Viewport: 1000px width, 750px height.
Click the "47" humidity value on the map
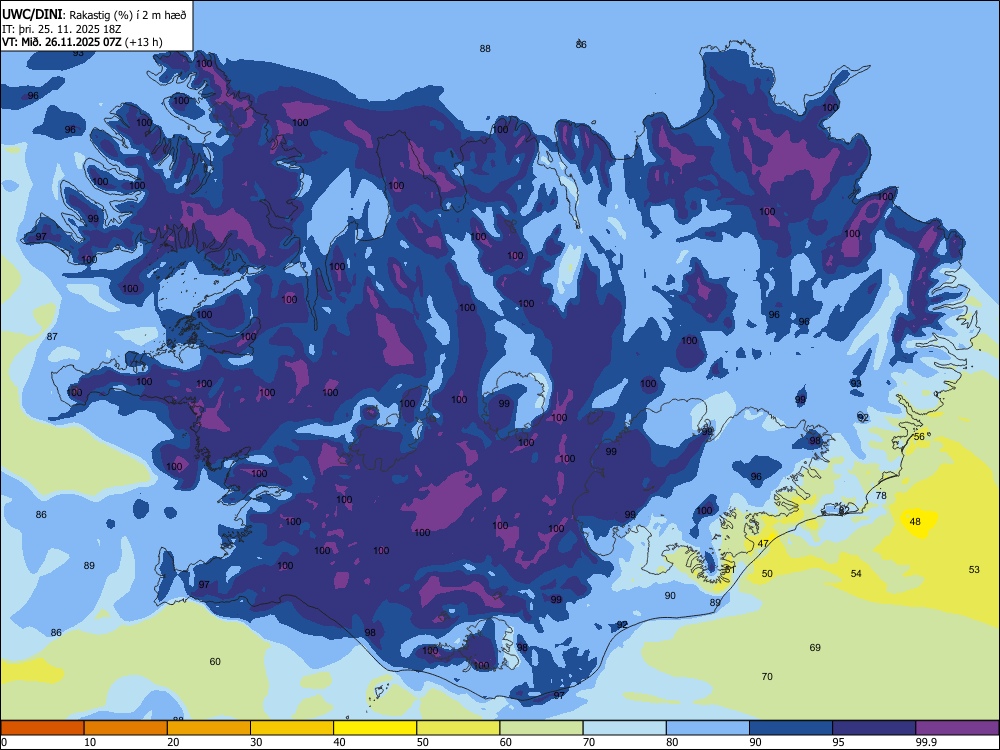[x=763, y=544]
